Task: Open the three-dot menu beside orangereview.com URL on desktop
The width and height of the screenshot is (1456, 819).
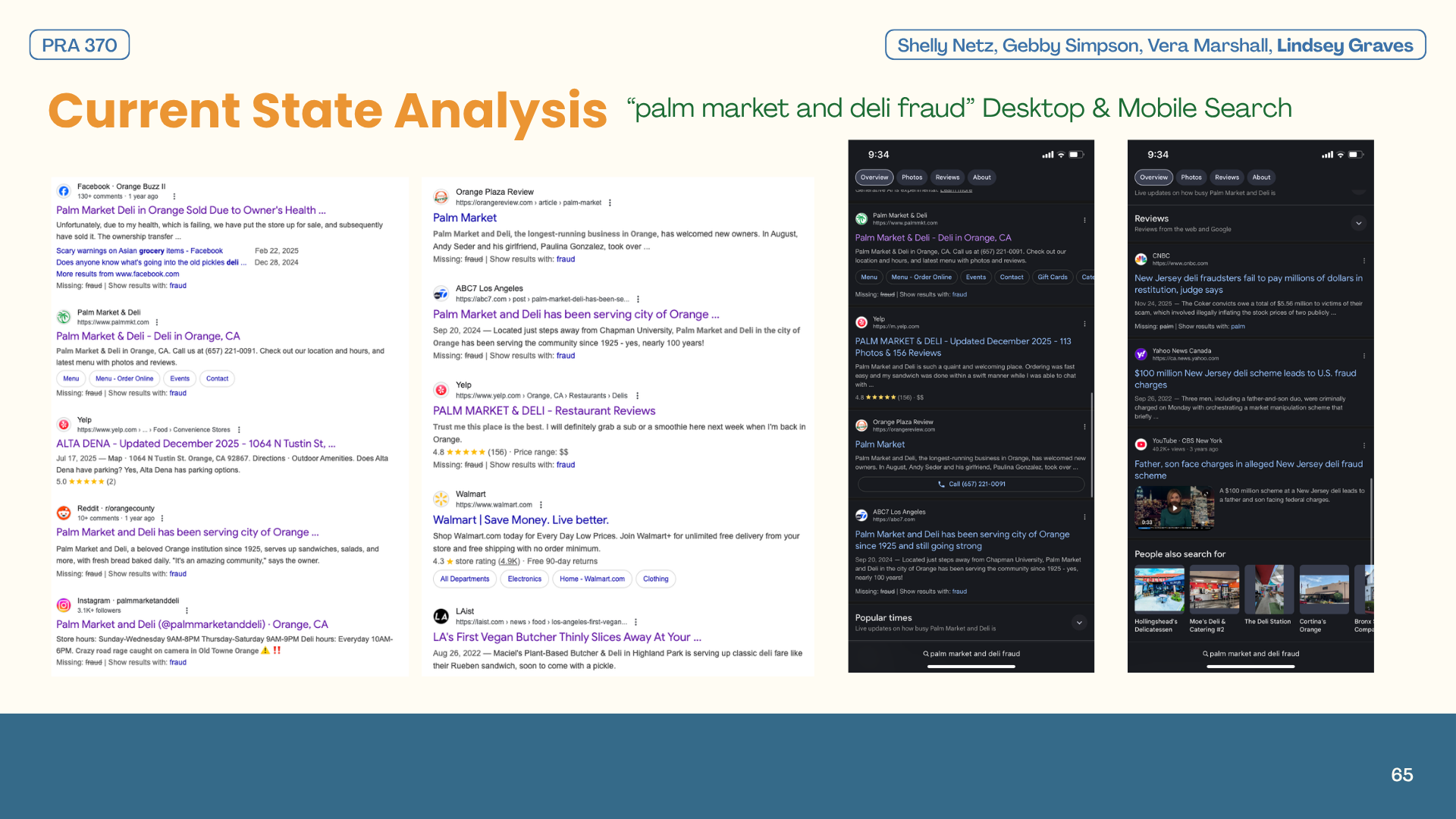Action: [x=610, y=203]
